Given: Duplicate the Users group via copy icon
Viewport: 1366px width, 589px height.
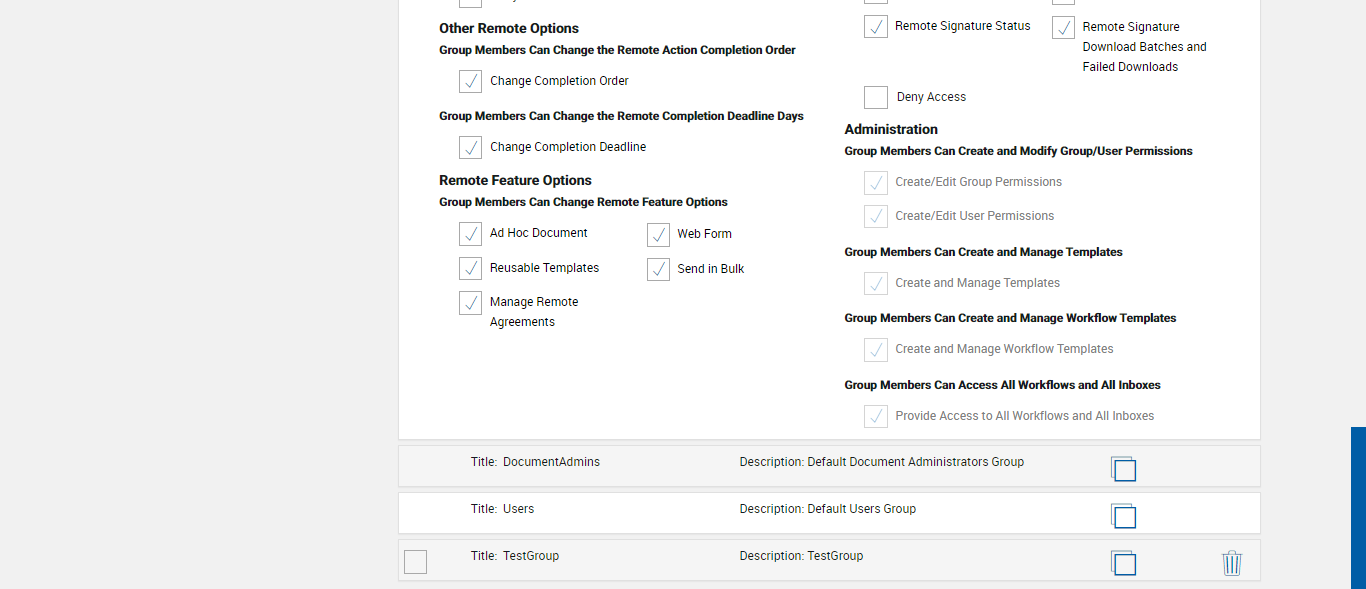Looking at the screenshot, I should (1123, 516).
